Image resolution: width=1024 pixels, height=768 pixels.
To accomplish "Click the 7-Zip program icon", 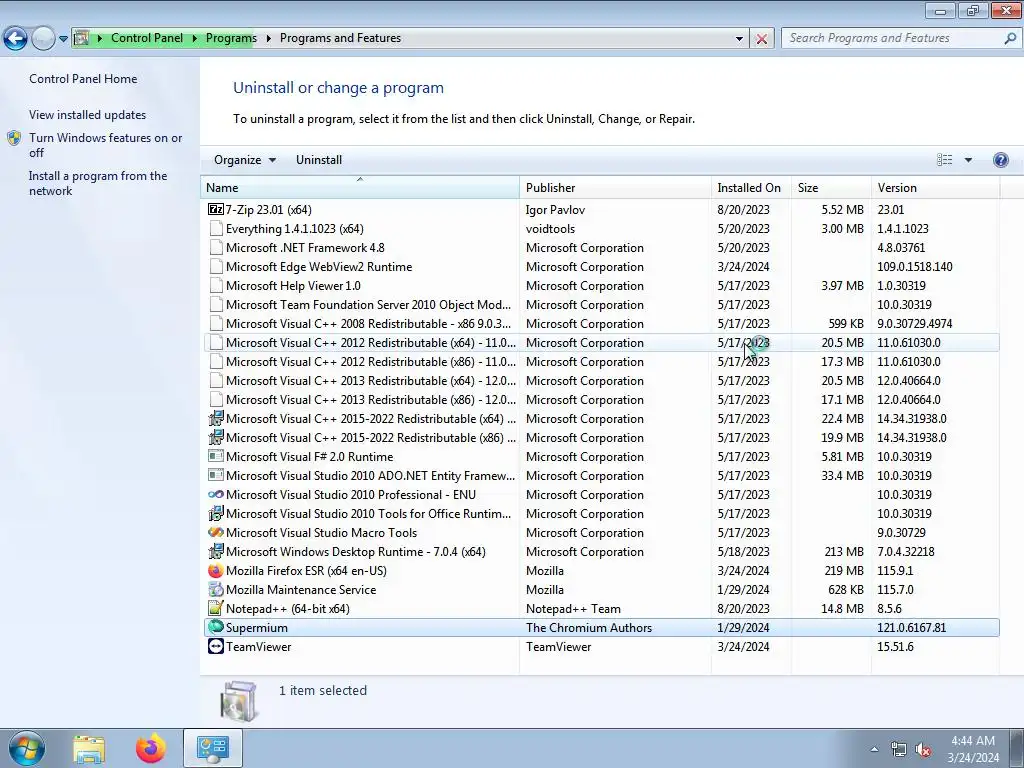I will (216, 209).
